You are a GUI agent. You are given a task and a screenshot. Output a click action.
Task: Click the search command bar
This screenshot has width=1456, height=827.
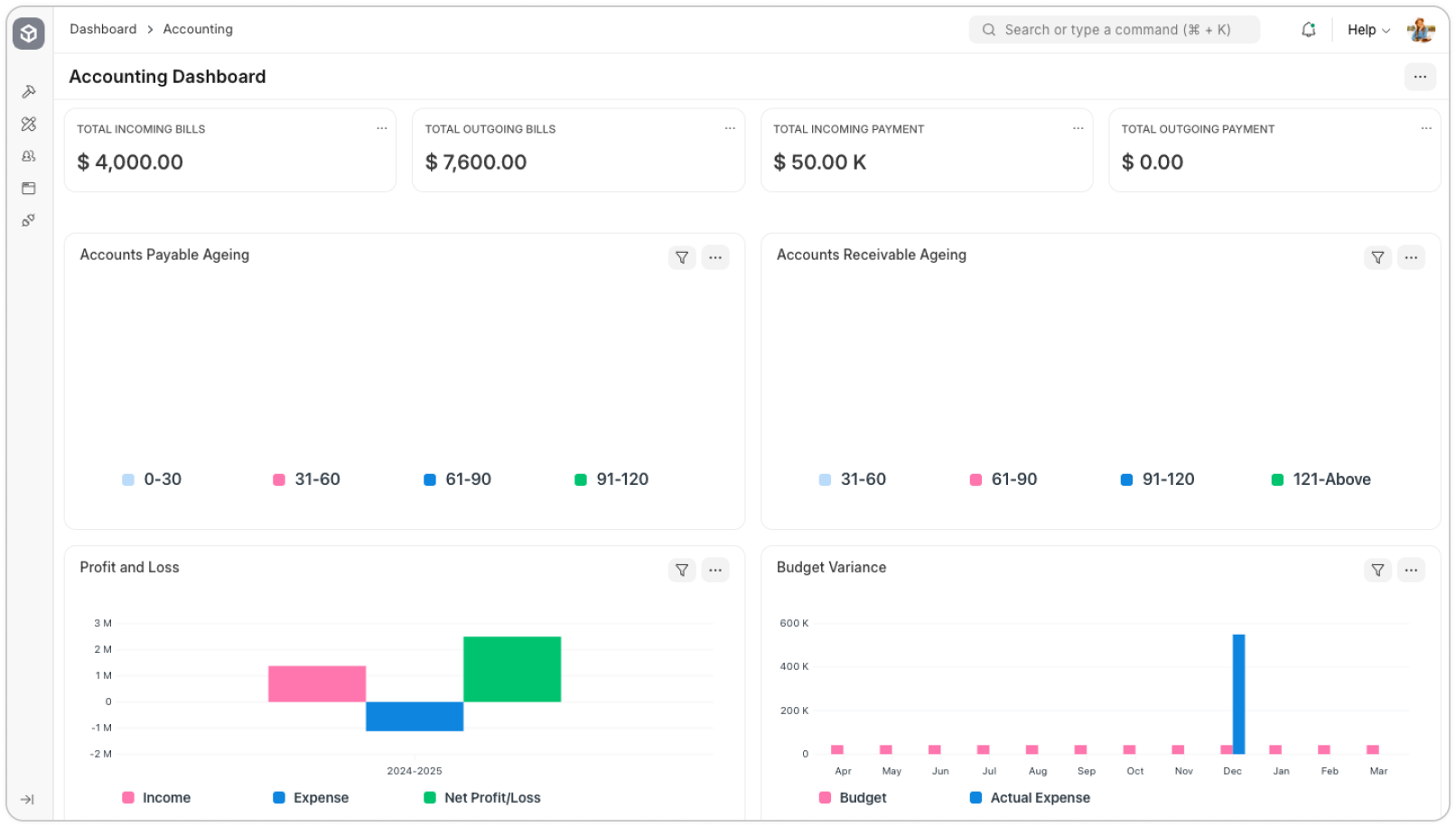tap(1115, 29)
